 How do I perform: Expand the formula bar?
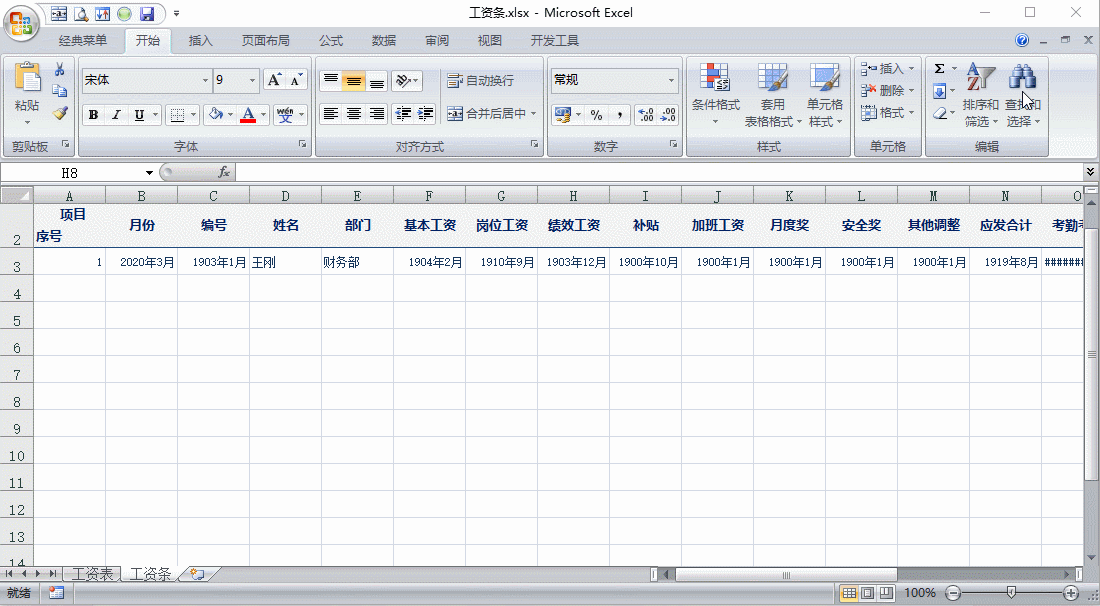pyautogui.click(x=1089, y=172)
